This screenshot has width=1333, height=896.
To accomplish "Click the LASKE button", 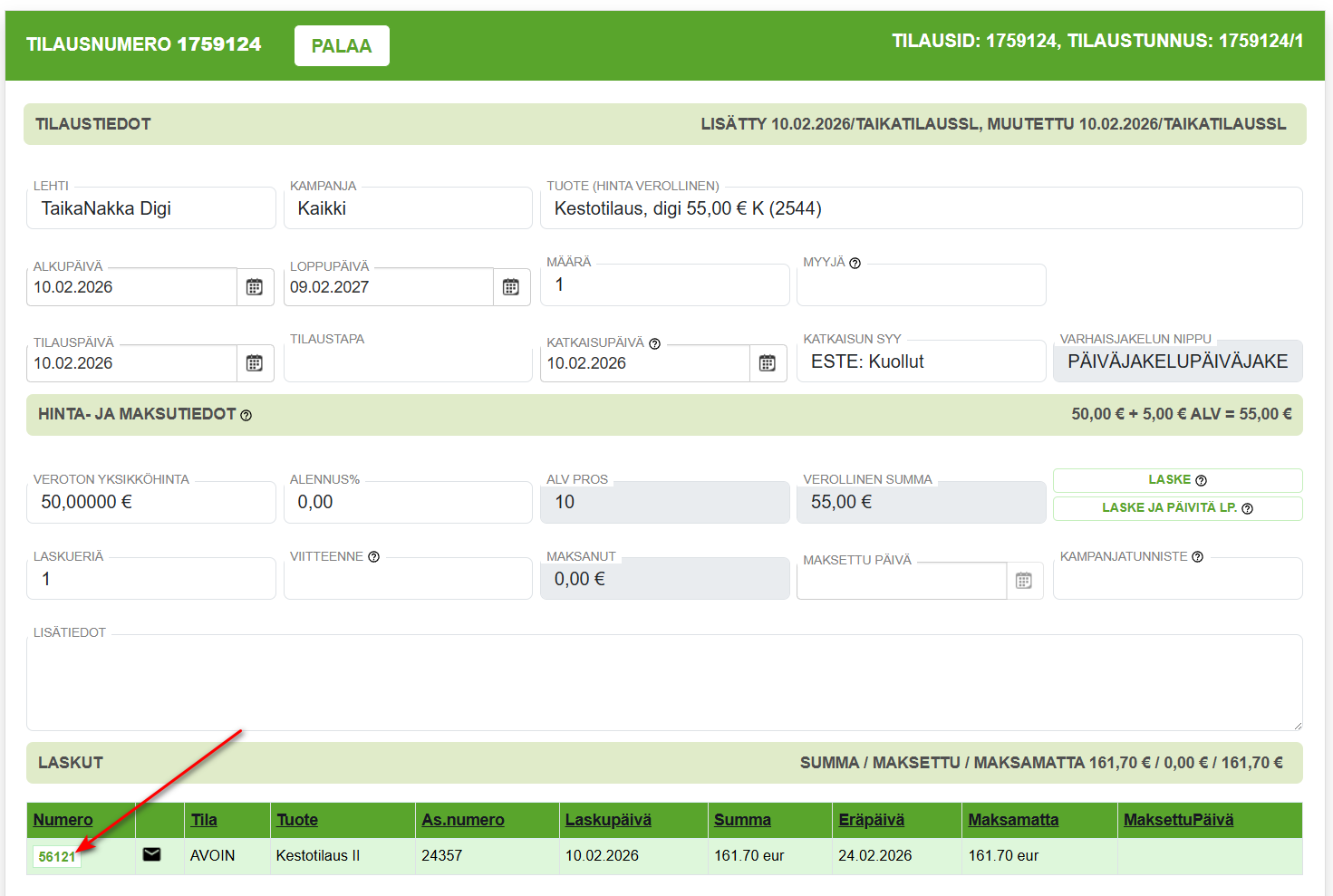I will point(1176,479).
